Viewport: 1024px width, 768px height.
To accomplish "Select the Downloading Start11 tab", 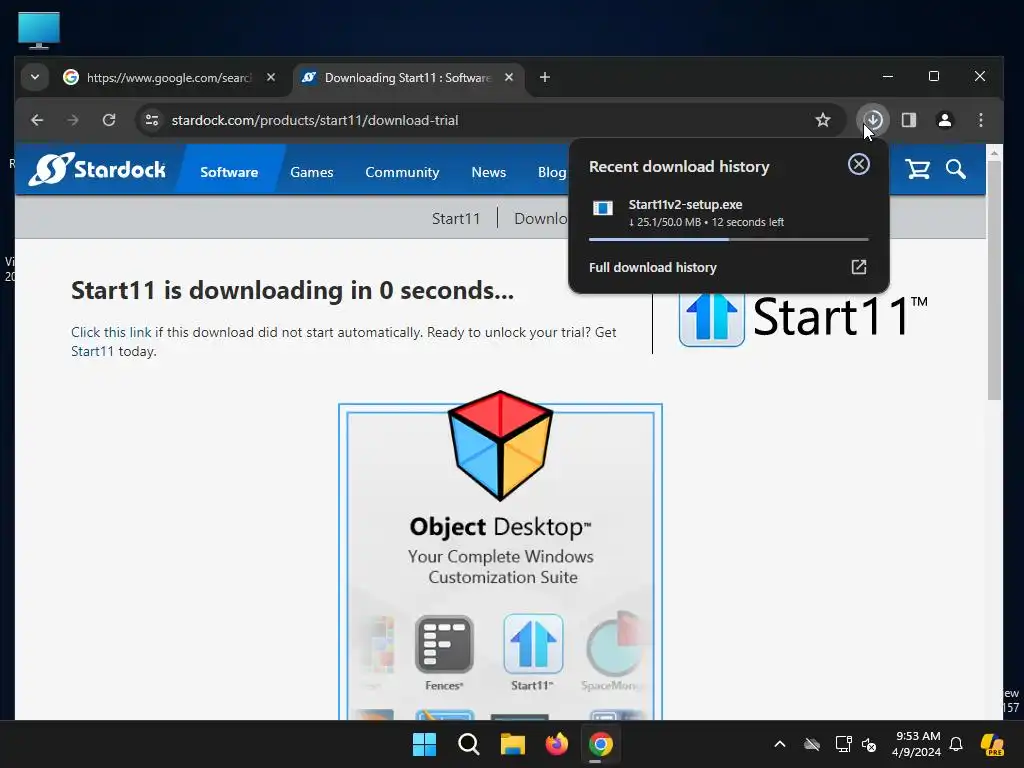I will (408, 77).
